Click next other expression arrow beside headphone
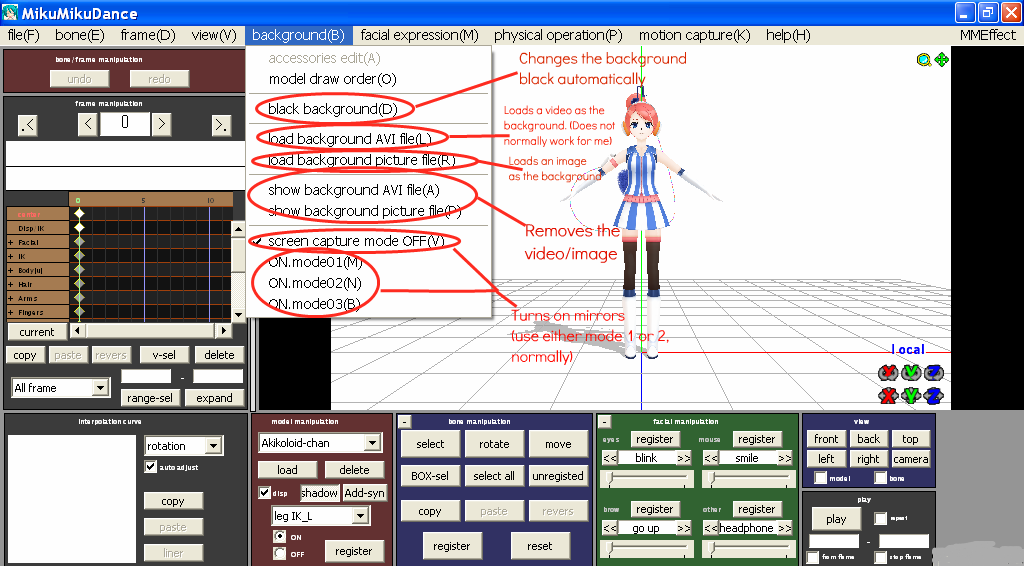Image resolution: width=1024 pixels, height=566 pixels. coord(785,528)
